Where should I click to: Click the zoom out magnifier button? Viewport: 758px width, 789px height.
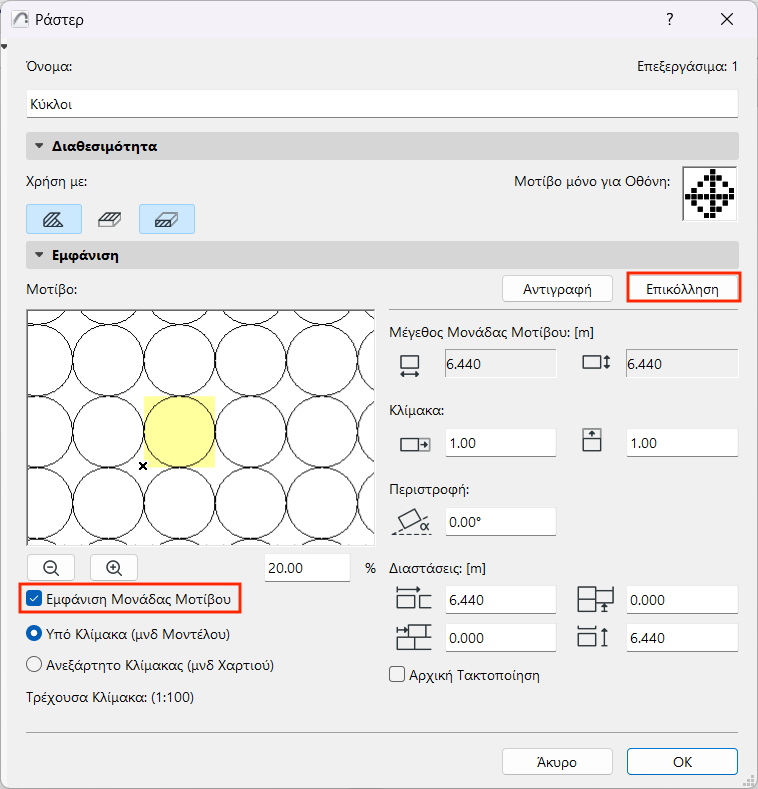point(51,568)
